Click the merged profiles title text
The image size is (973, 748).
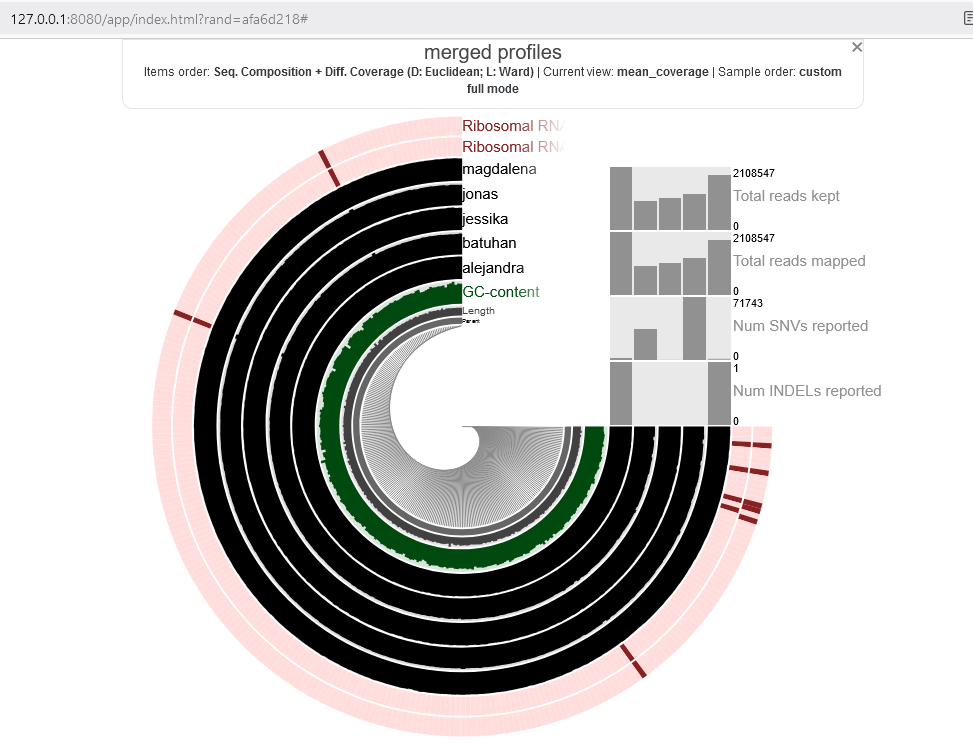492,52
